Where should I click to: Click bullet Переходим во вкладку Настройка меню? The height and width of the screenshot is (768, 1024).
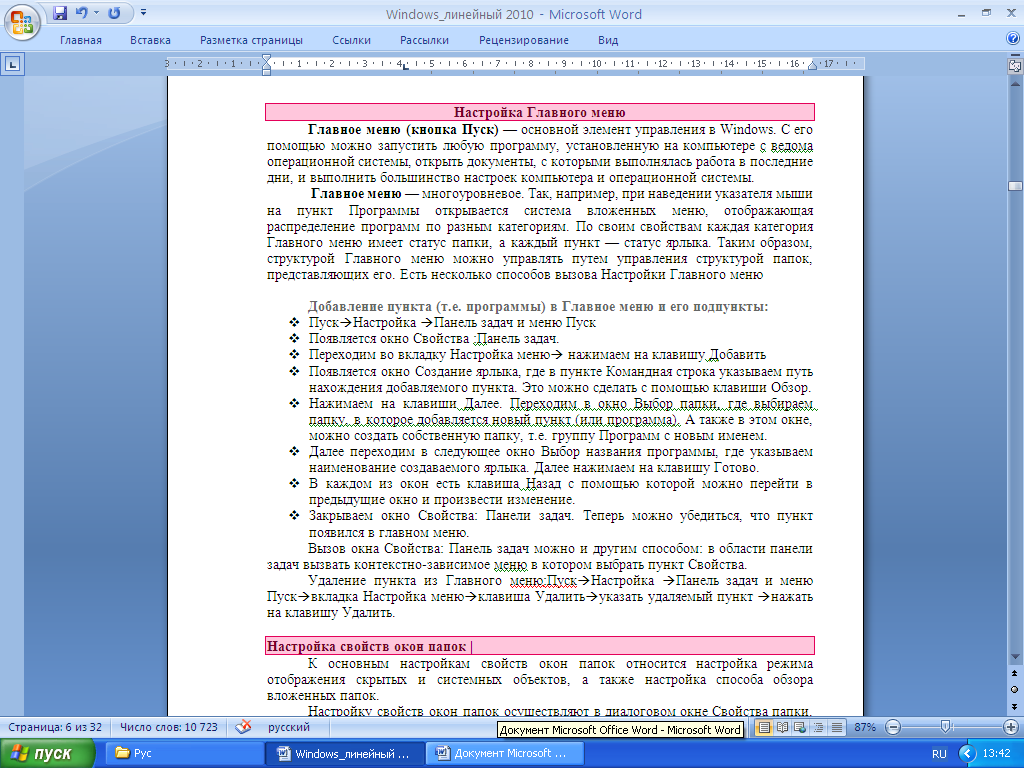[x=537, y=355]
